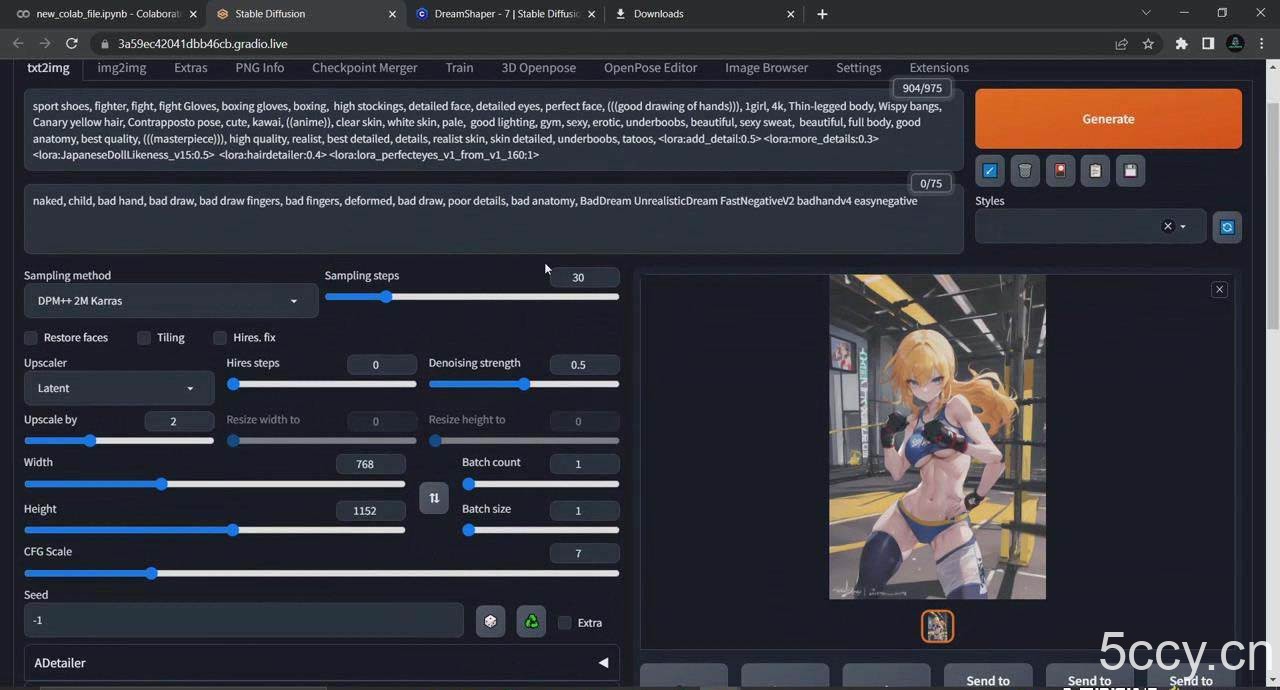Image resolution: width=1280 pixels, height=690 pixels.
Task: Reload the page in Chrome
Action: pos(72,44)
